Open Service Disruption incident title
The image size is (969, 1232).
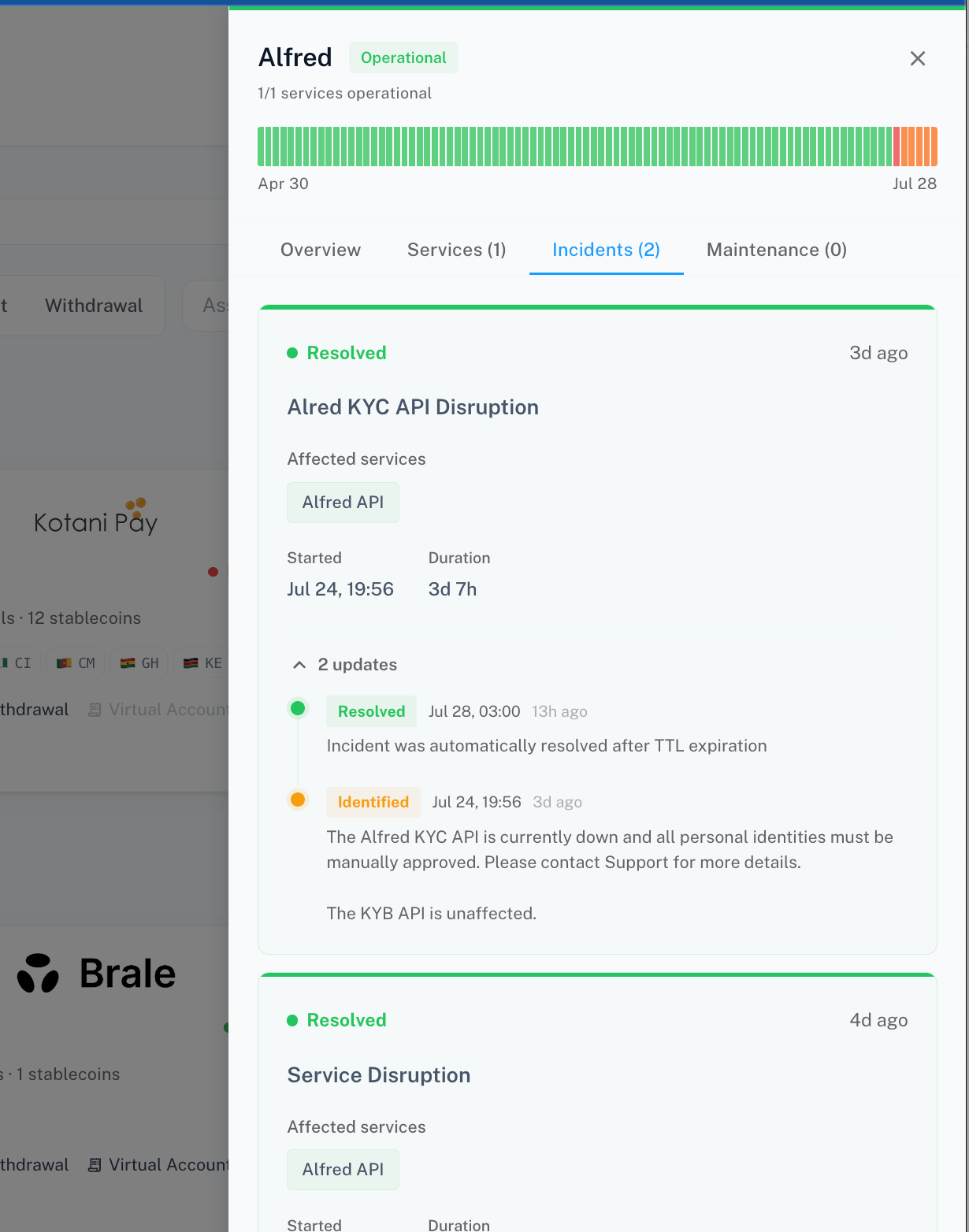pos(379,1075)
